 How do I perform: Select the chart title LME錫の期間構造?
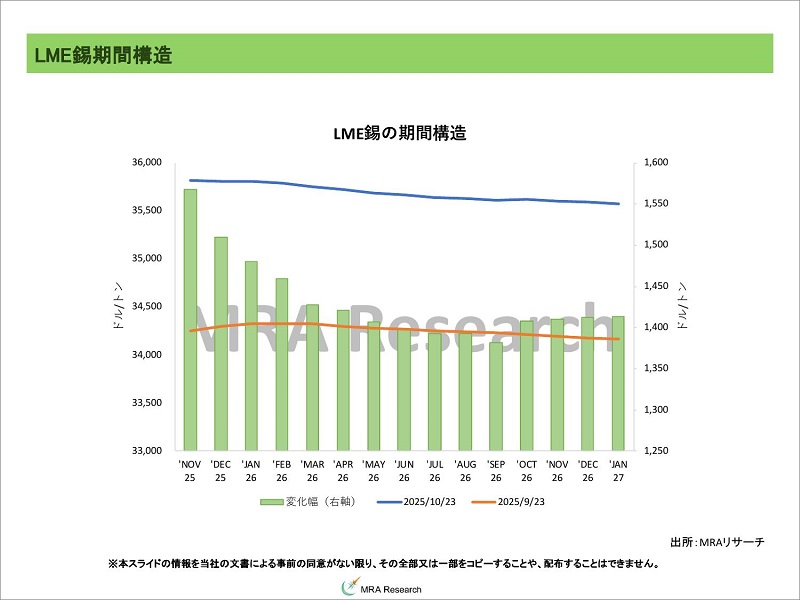point(400,133)
